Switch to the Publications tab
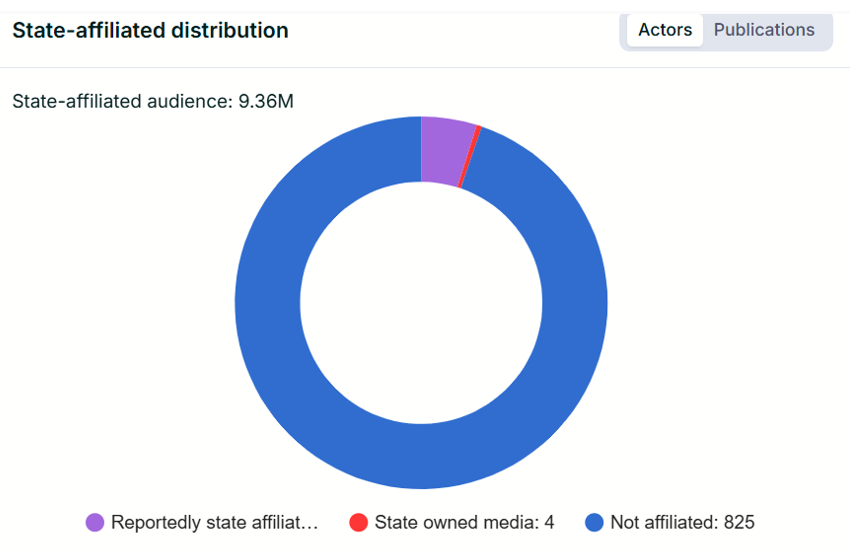850x553 pixels. click(764, 30)
